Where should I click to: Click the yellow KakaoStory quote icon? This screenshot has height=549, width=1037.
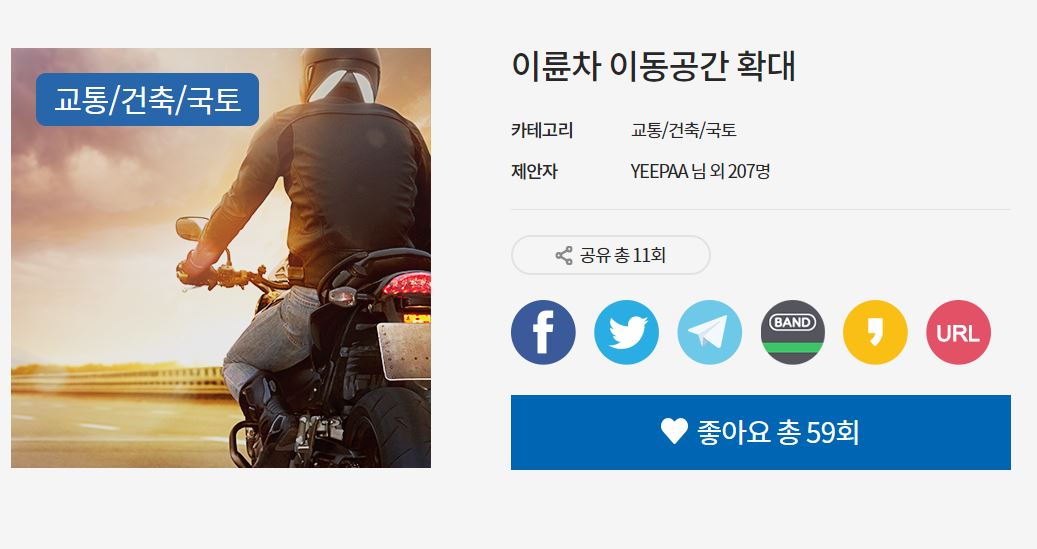pos(875,332)
